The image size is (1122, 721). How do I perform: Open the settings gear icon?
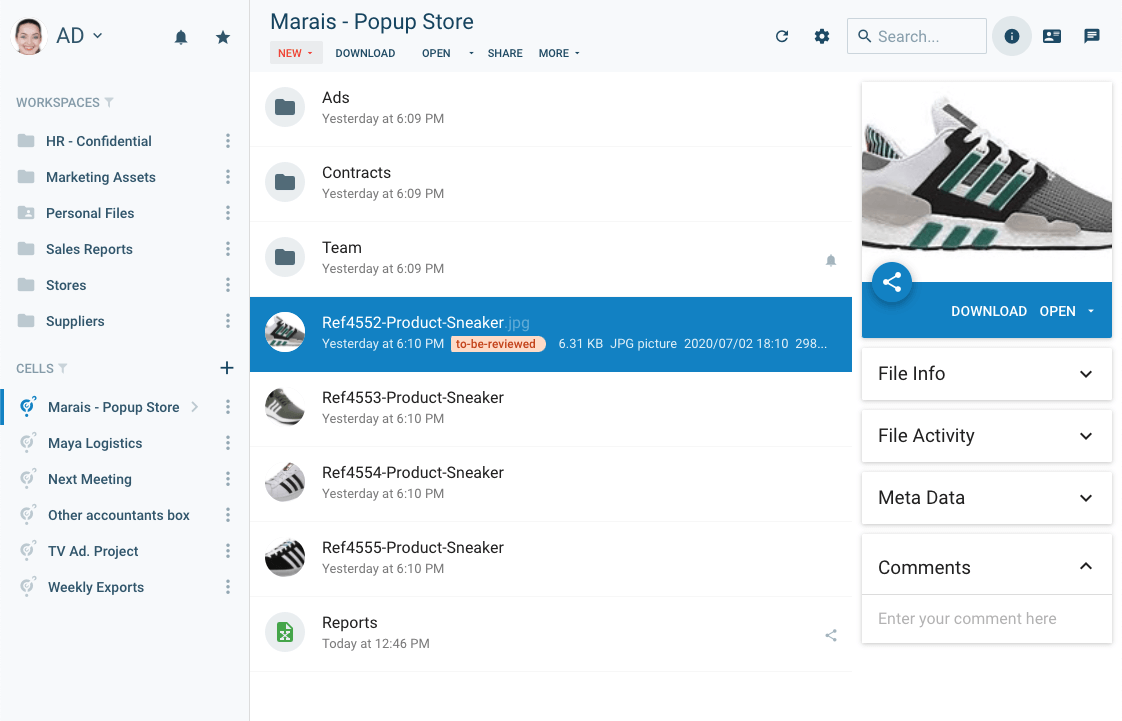click(x=821, y=35)
